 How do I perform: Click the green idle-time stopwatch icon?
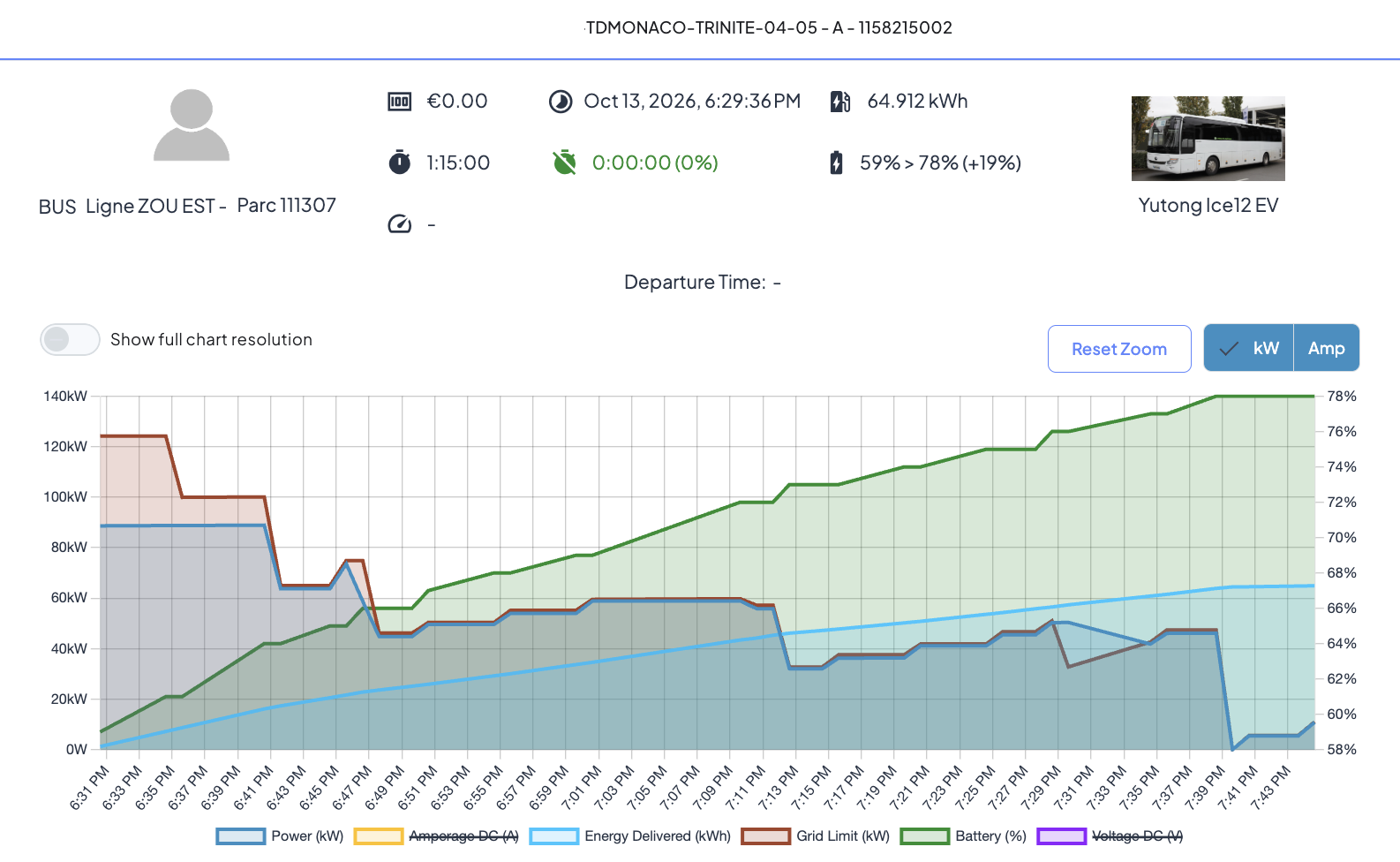(564, 163)
